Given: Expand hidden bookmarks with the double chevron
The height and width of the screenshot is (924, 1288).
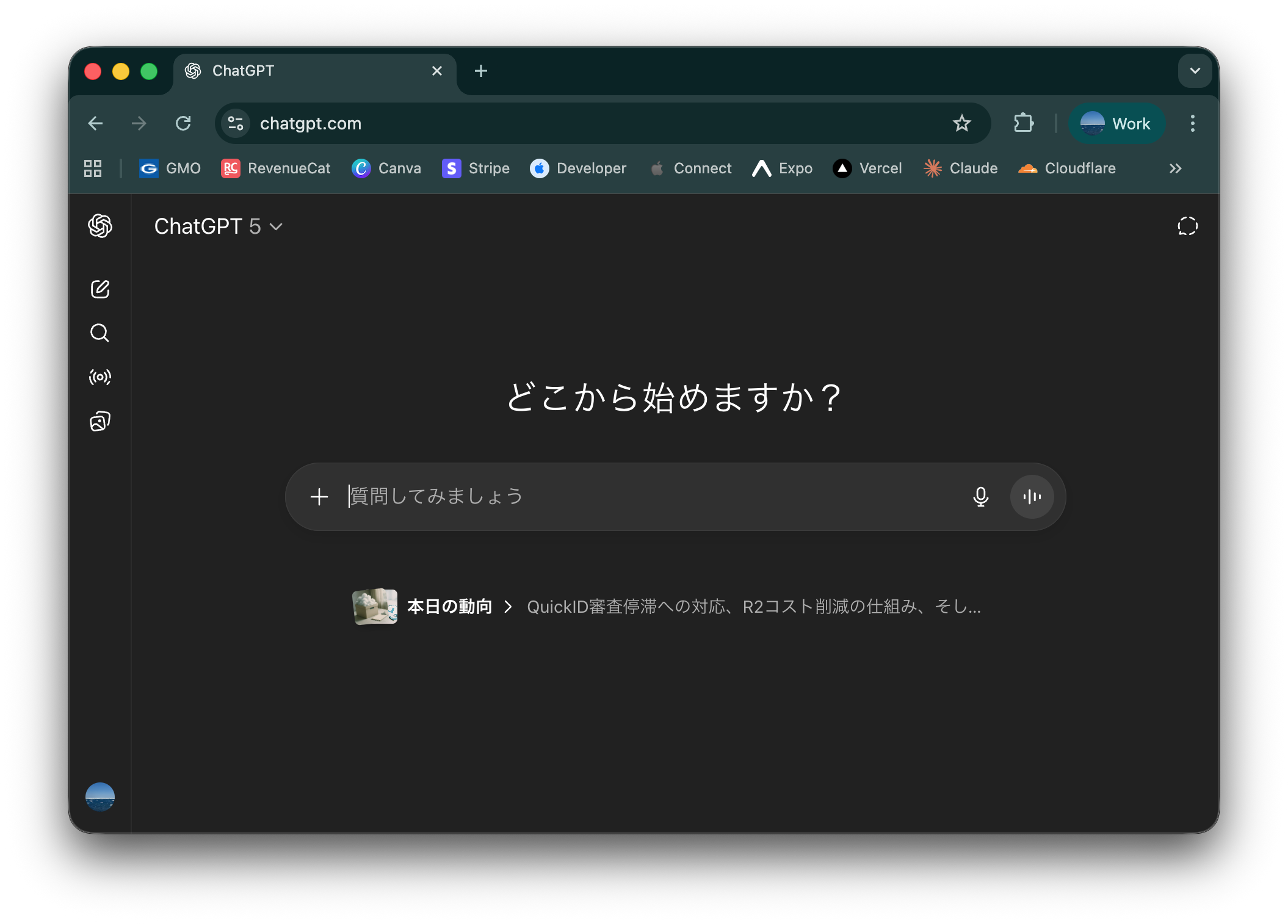Looking at the screenshot, I should pos(1175,168).
